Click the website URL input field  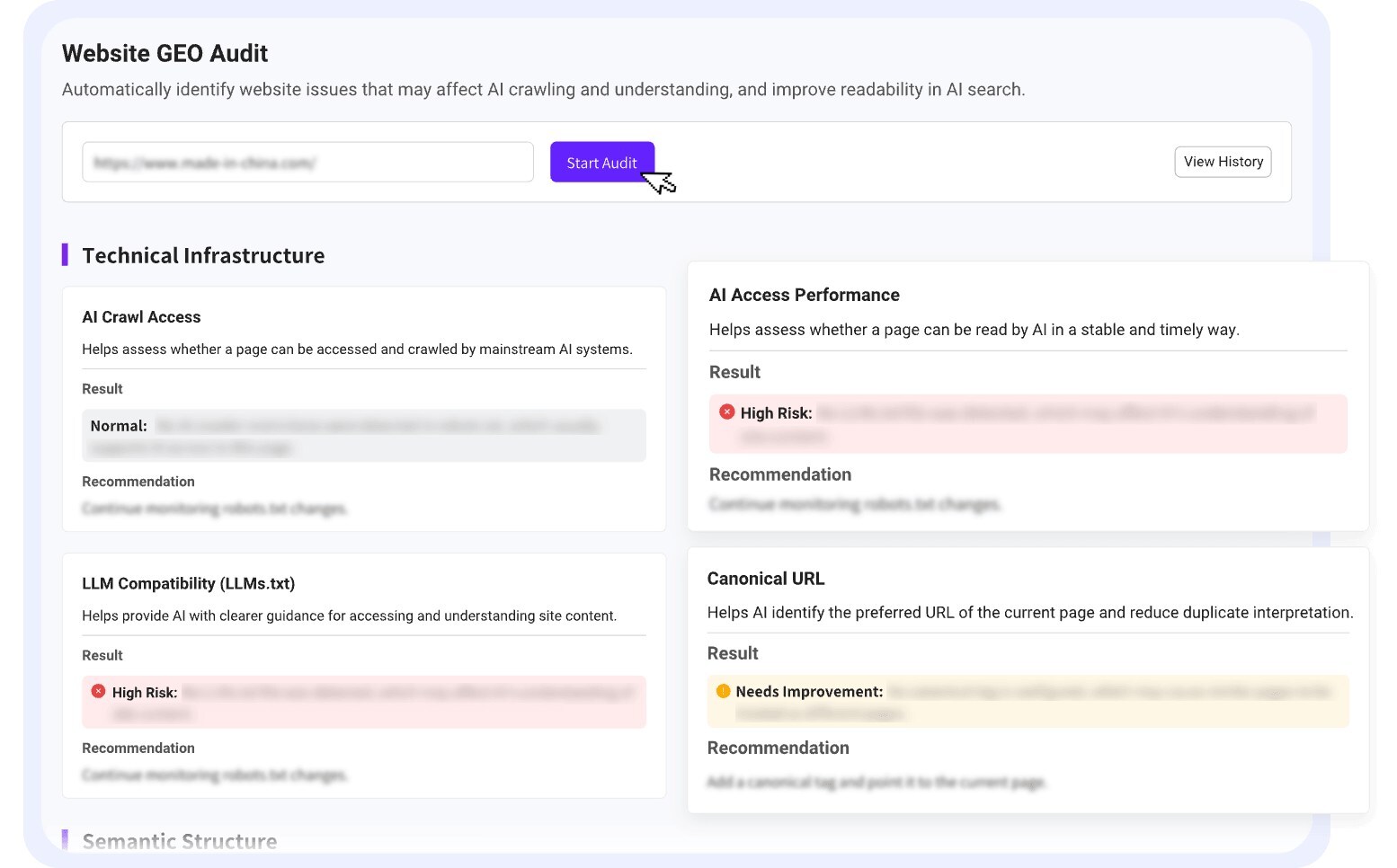point(307,163)
